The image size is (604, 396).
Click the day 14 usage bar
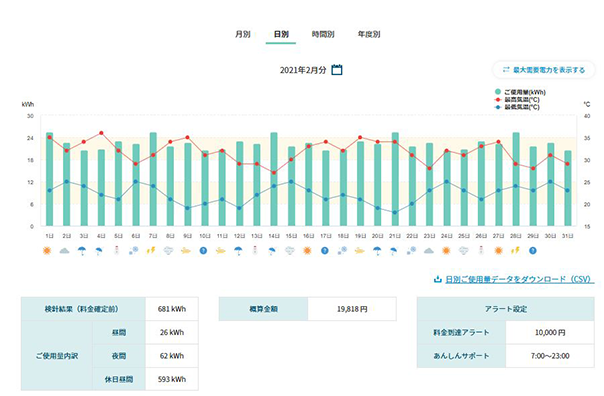click(274, 179)
